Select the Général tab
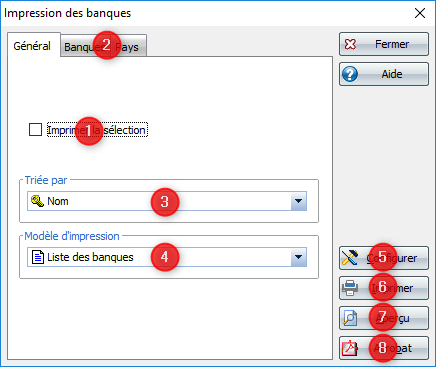436x367 pixels. click(34, 45)
